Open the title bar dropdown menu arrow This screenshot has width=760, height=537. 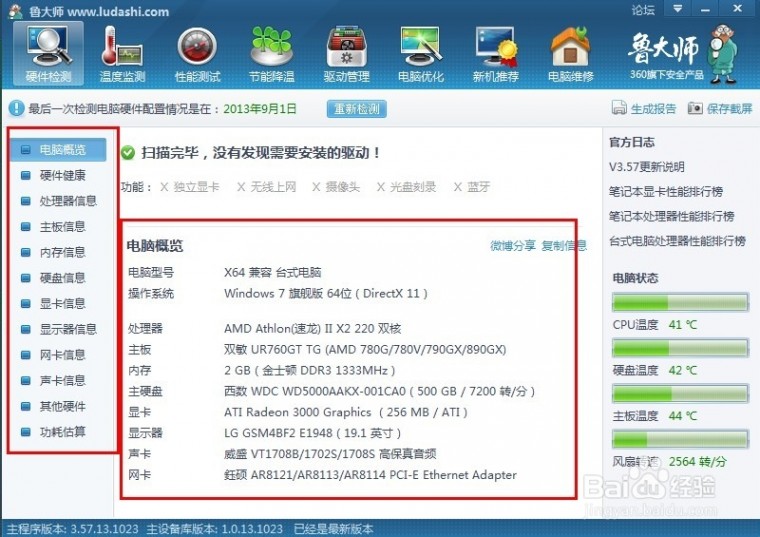tap(678, 9)
